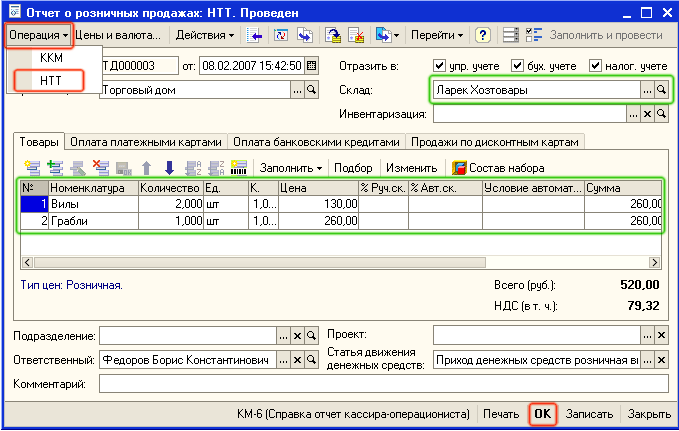Image resolution: width=679 pixels, height=431 pixels.
Task: Open the Склад record with the magnifier icon
Action: 661,90
